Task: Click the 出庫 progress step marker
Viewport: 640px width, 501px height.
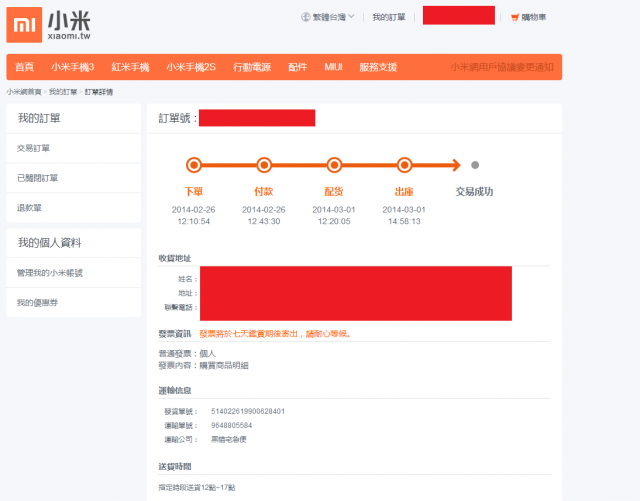Action: click(404, 165)
